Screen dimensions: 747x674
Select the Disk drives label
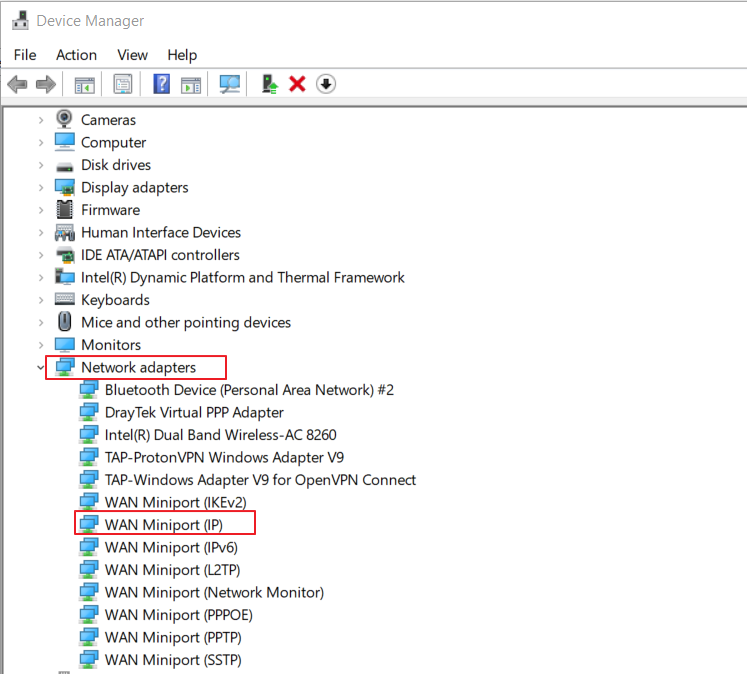pyautogui.click(x=116, y=165)
